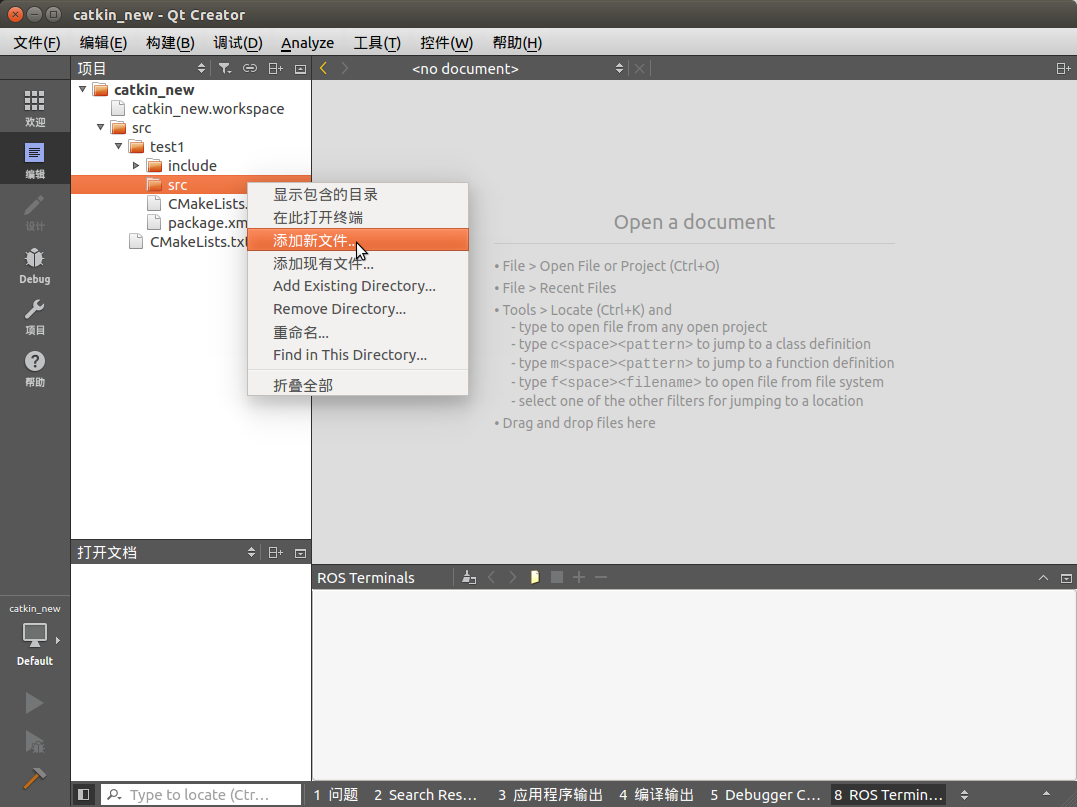
Task: Click the Type to locate search field
Action: (x=201, y=795)
